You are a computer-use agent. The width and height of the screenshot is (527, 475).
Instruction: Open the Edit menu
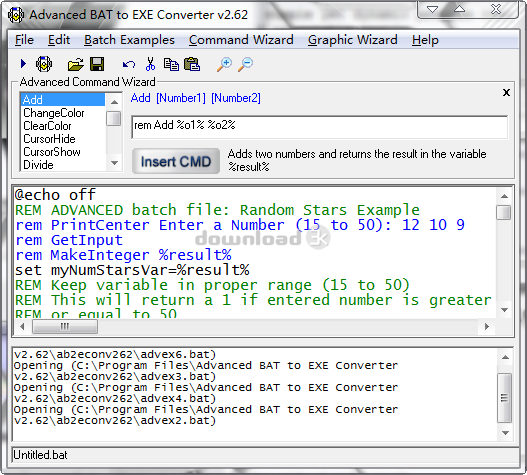pyautogui.click(x=59, y=40)
